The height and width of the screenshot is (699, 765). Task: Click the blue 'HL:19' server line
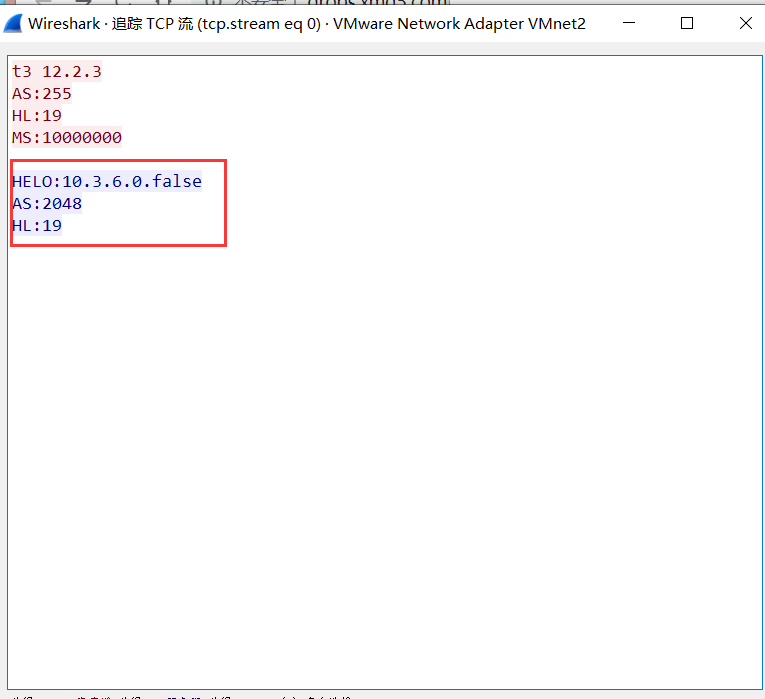pyautogui.click(x=37, y=226)
